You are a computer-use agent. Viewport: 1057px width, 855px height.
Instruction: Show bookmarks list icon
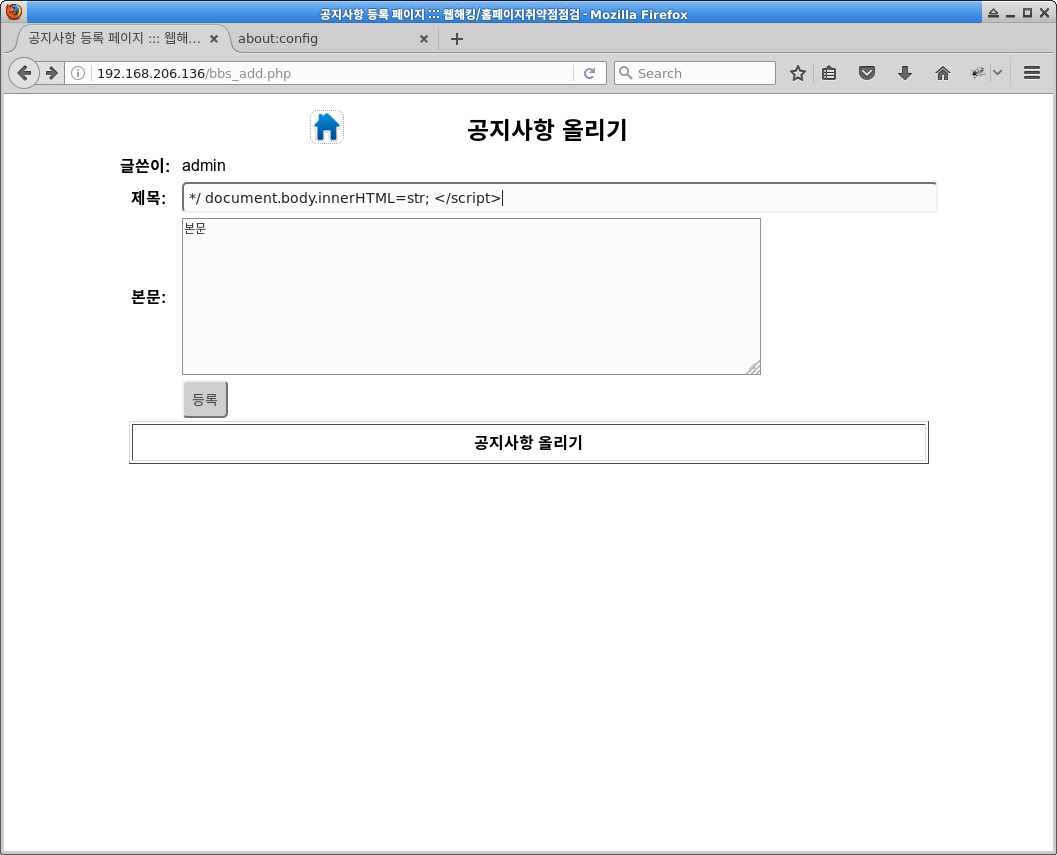[829, 73]
